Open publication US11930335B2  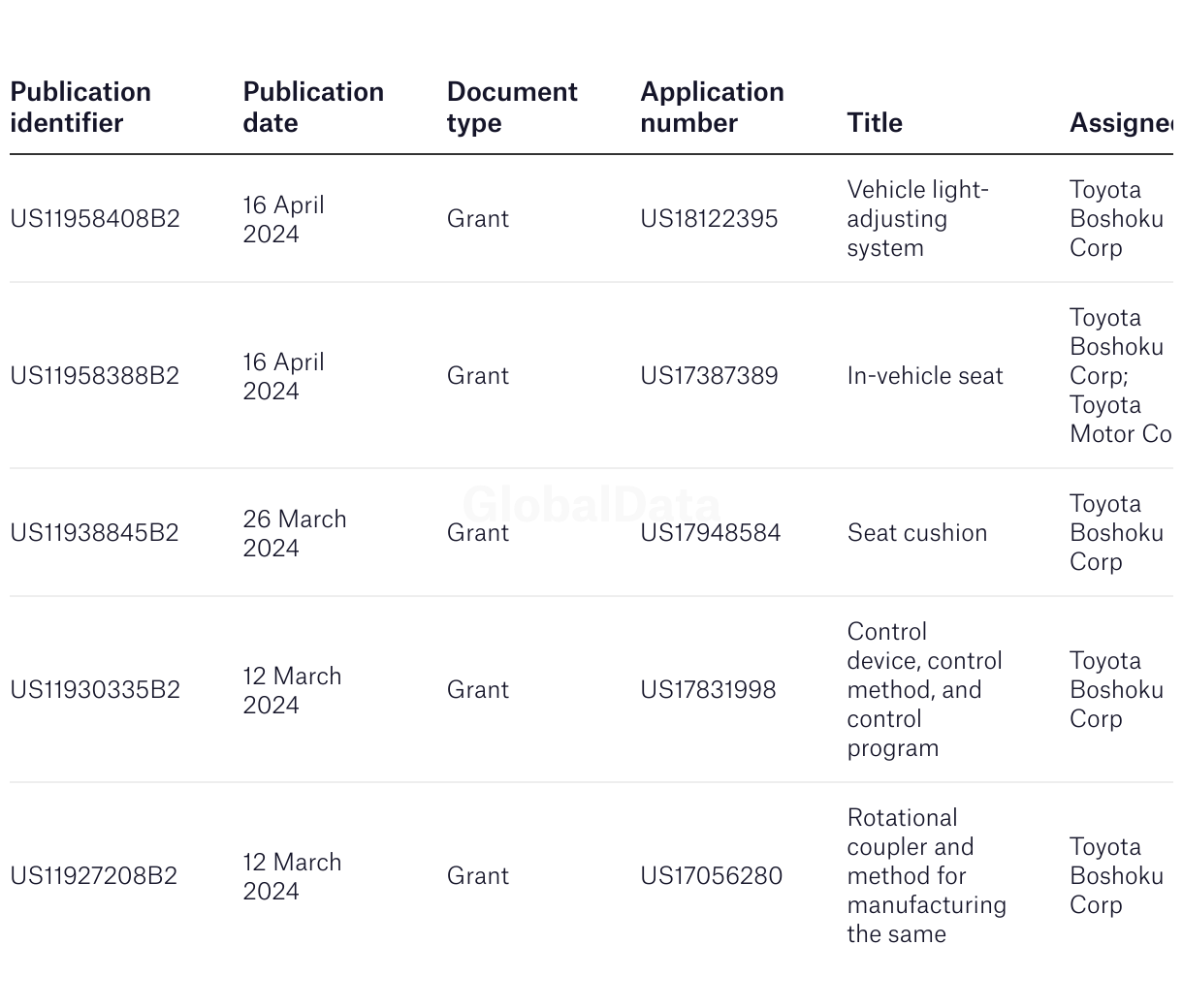tap(95, 689)
